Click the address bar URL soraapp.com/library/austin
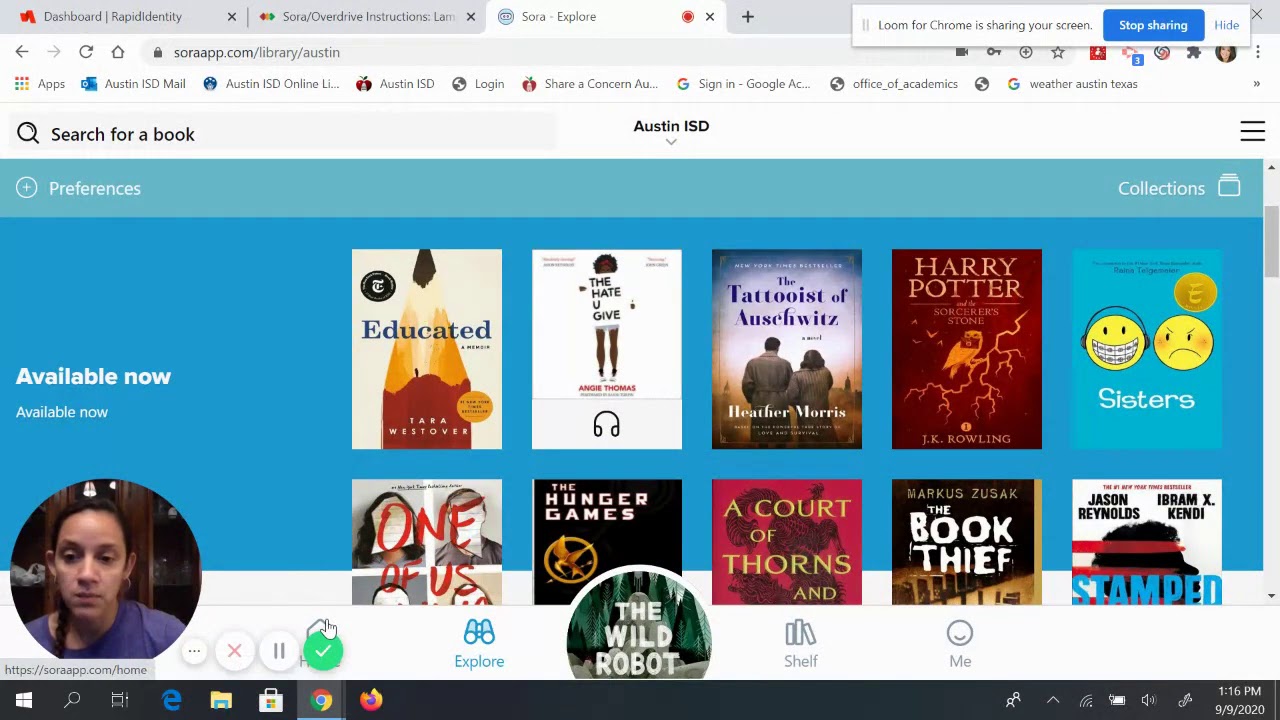Viewport: 1280px width, 720px height. pos(257,52)
